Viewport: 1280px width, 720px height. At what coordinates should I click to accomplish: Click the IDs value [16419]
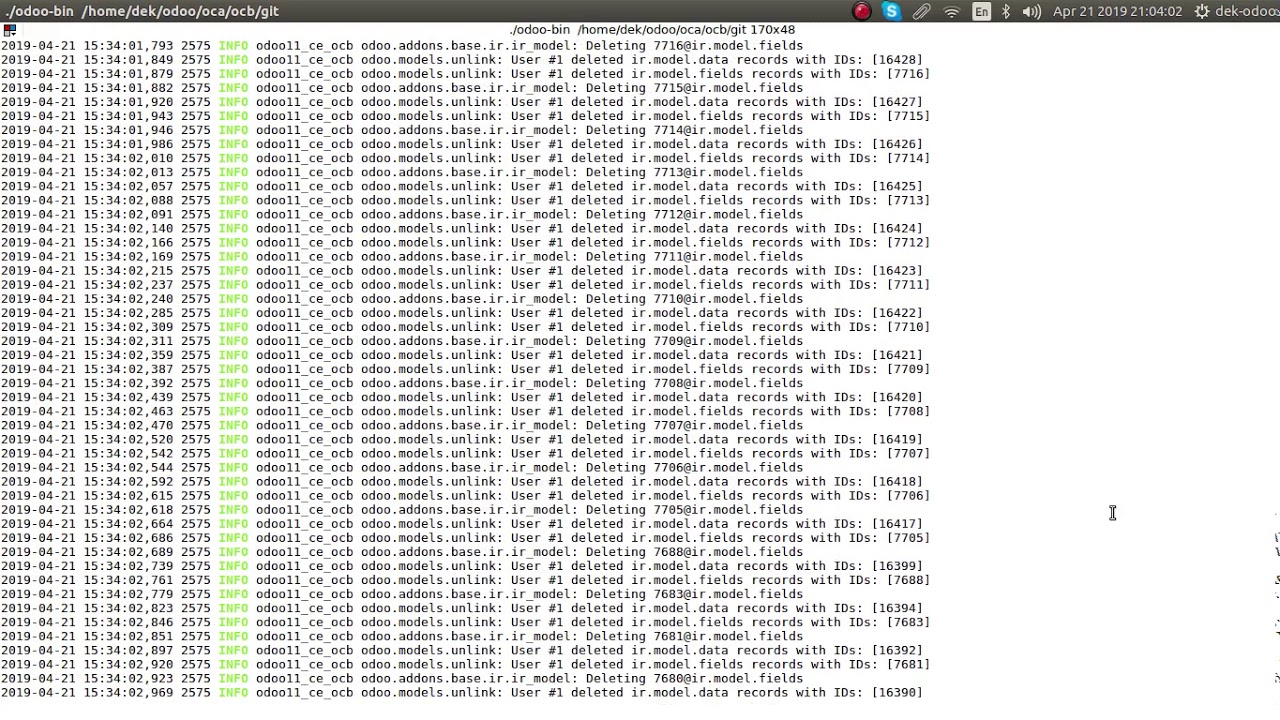[x=897, y=439]
